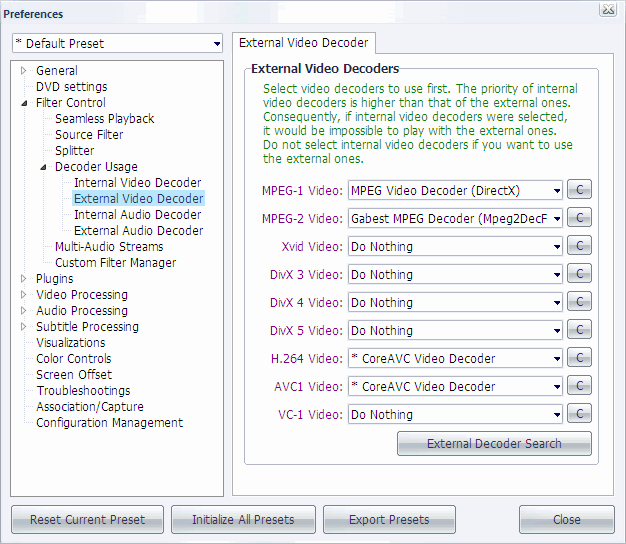Expand the General tree node
Image resolution: width=626 pixels, height=544 pixels.
(x=25, y=71)
